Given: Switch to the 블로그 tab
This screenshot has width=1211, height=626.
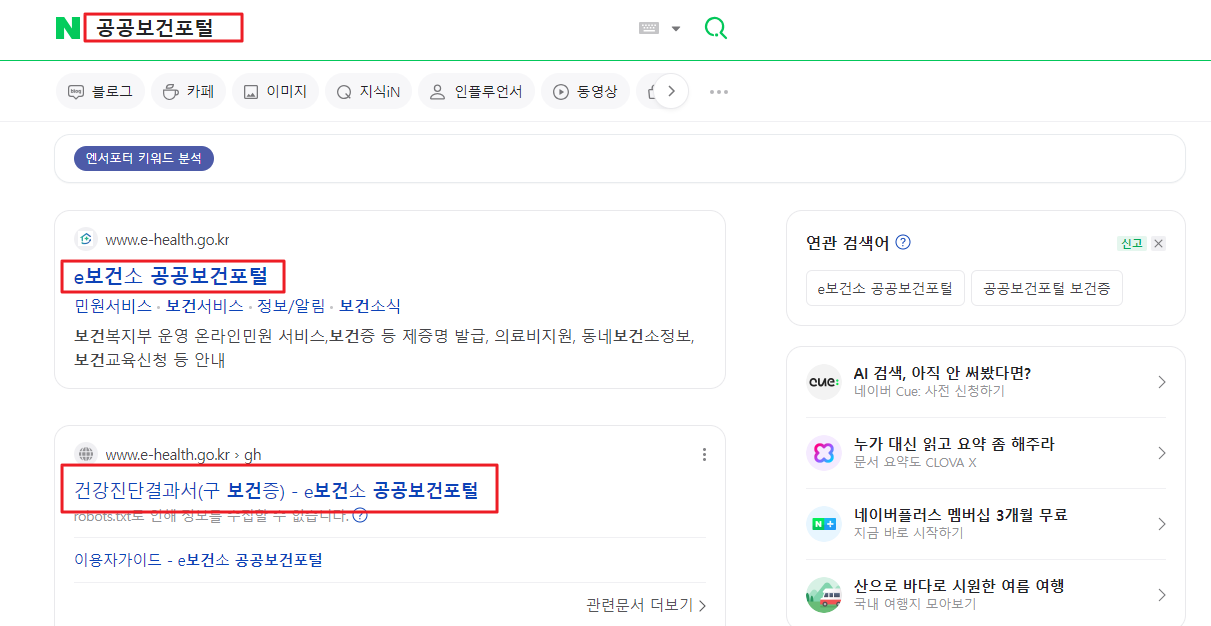Looking at the screenshot, I should 100,92.
